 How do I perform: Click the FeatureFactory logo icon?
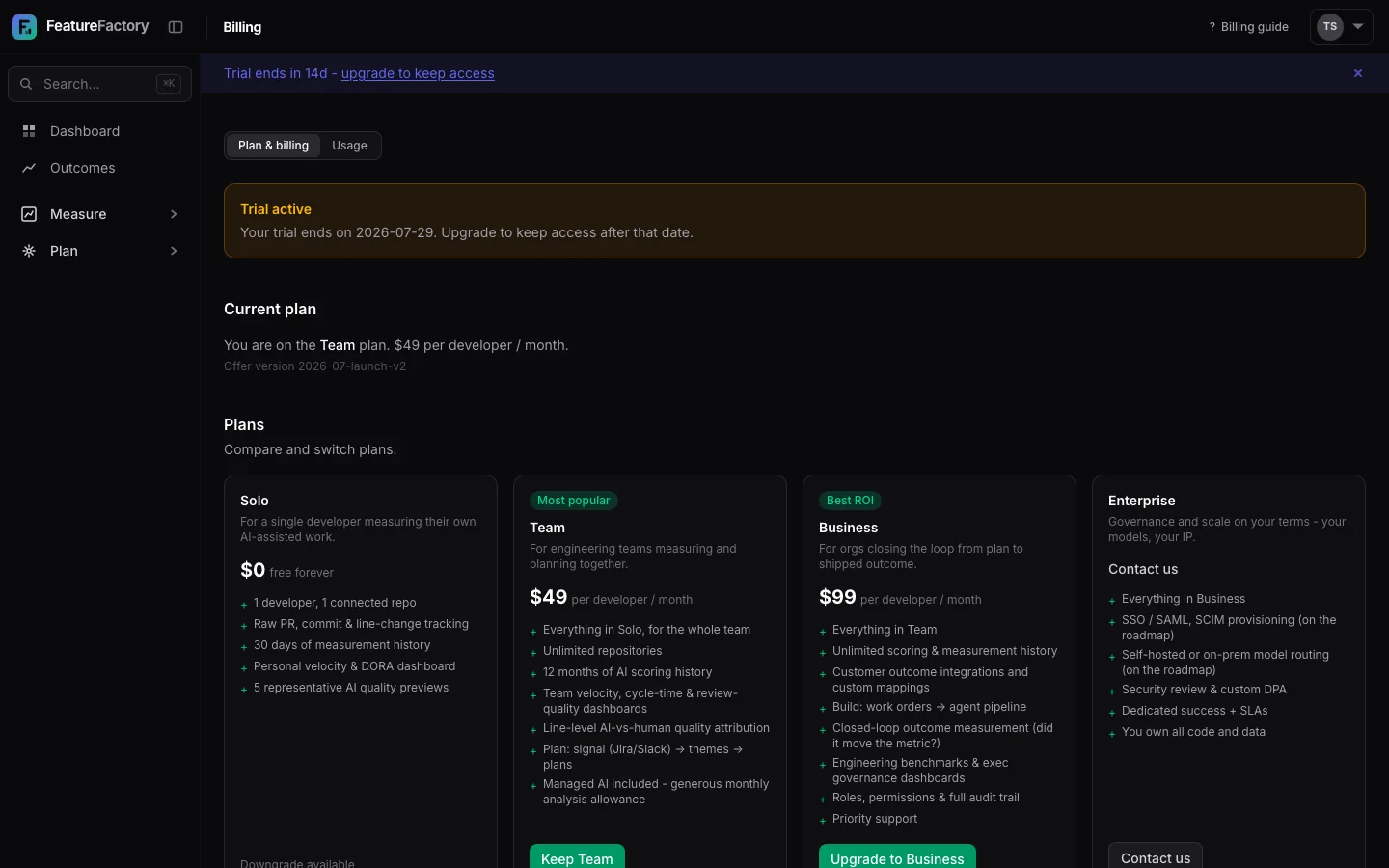[x=24, y=27]
